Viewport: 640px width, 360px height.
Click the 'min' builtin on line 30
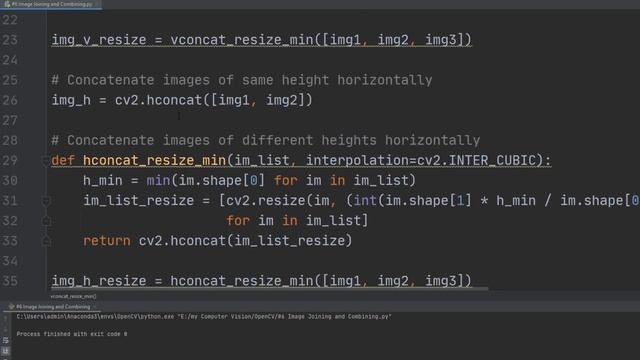[x=158, y=181]
